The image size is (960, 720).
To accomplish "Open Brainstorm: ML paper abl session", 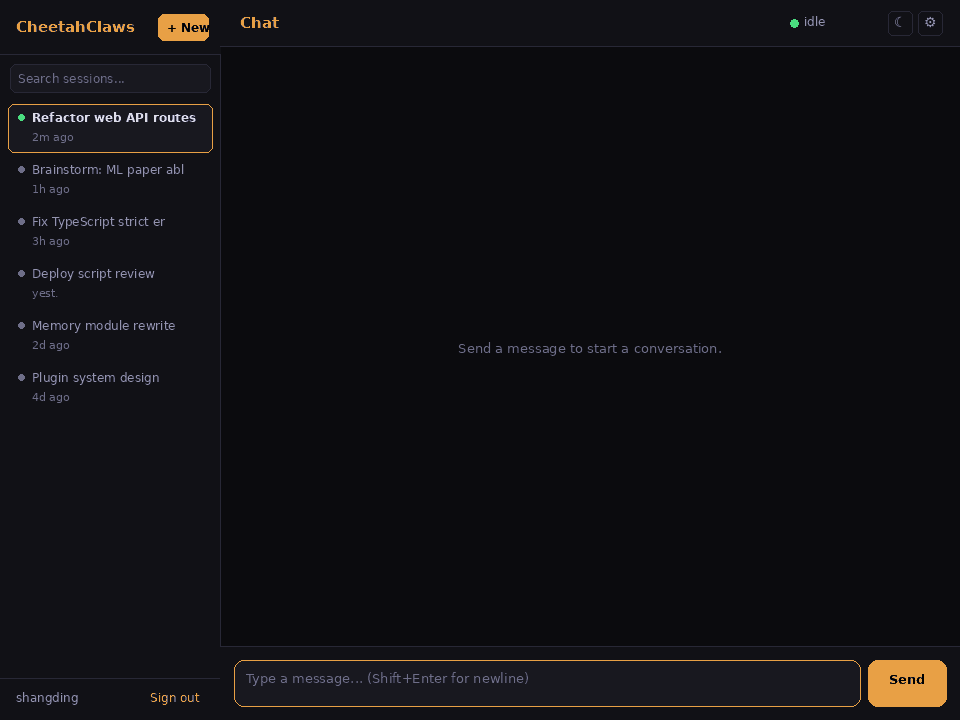I will pyautogui.click(x=110, y=179).
